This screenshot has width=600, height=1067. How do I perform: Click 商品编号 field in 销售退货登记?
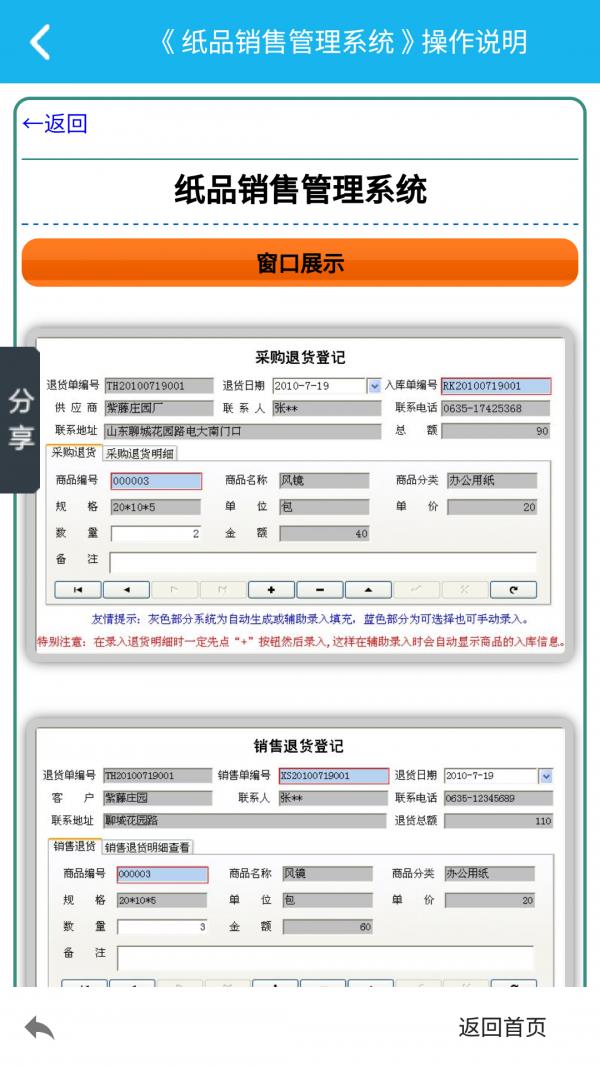[163, 874]
